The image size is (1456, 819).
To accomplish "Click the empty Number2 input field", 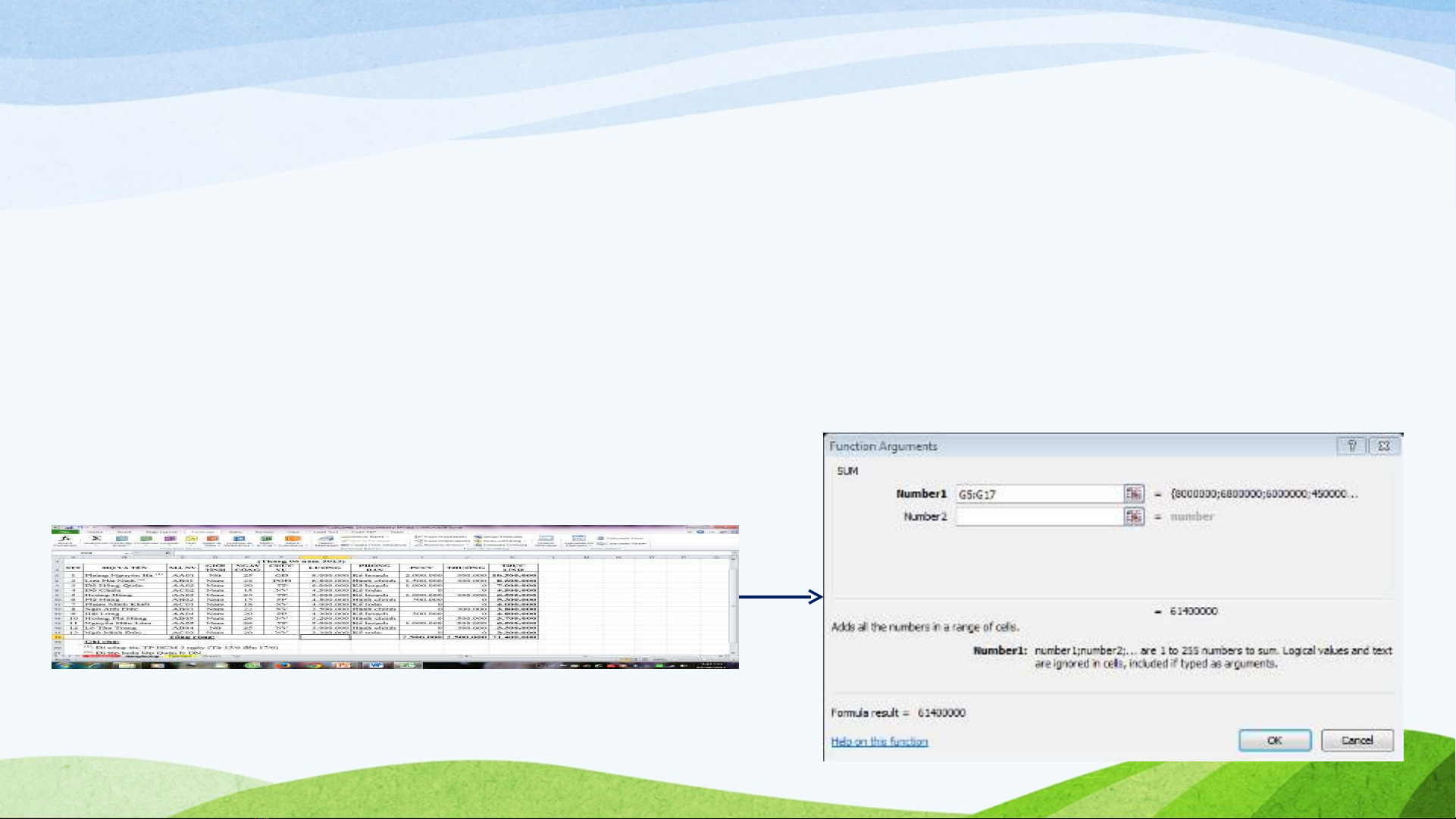I will click(x=1038, y=517).
